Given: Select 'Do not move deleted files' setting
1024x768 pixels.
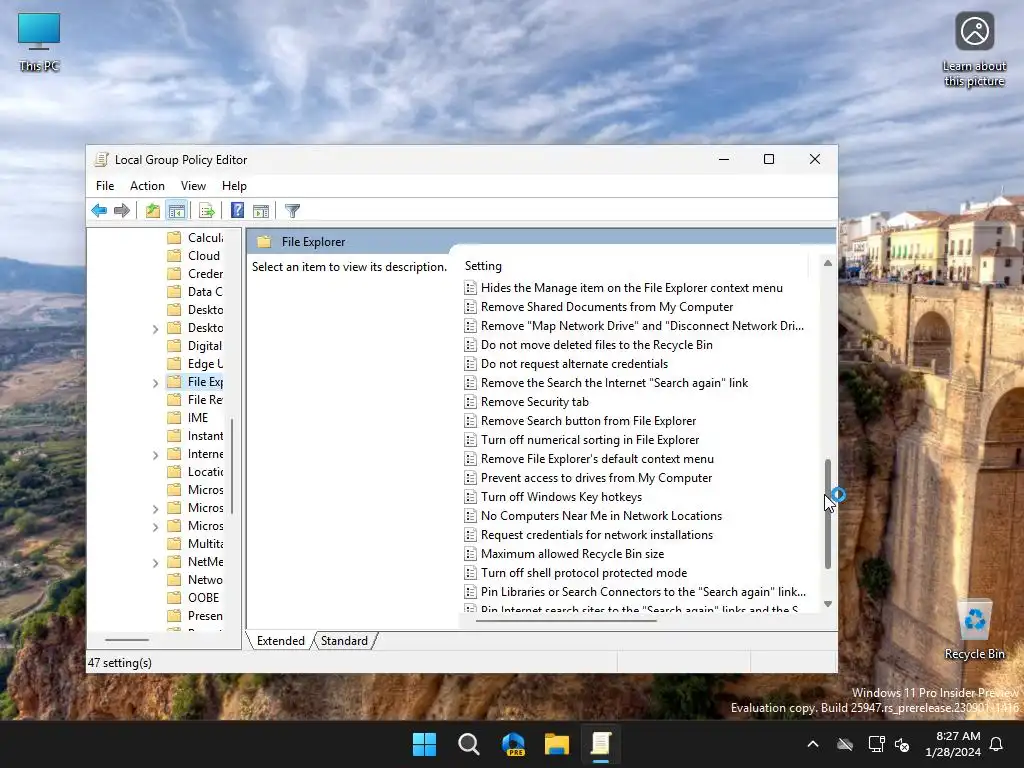Looking at the screenshot, I should click(596, 345).
